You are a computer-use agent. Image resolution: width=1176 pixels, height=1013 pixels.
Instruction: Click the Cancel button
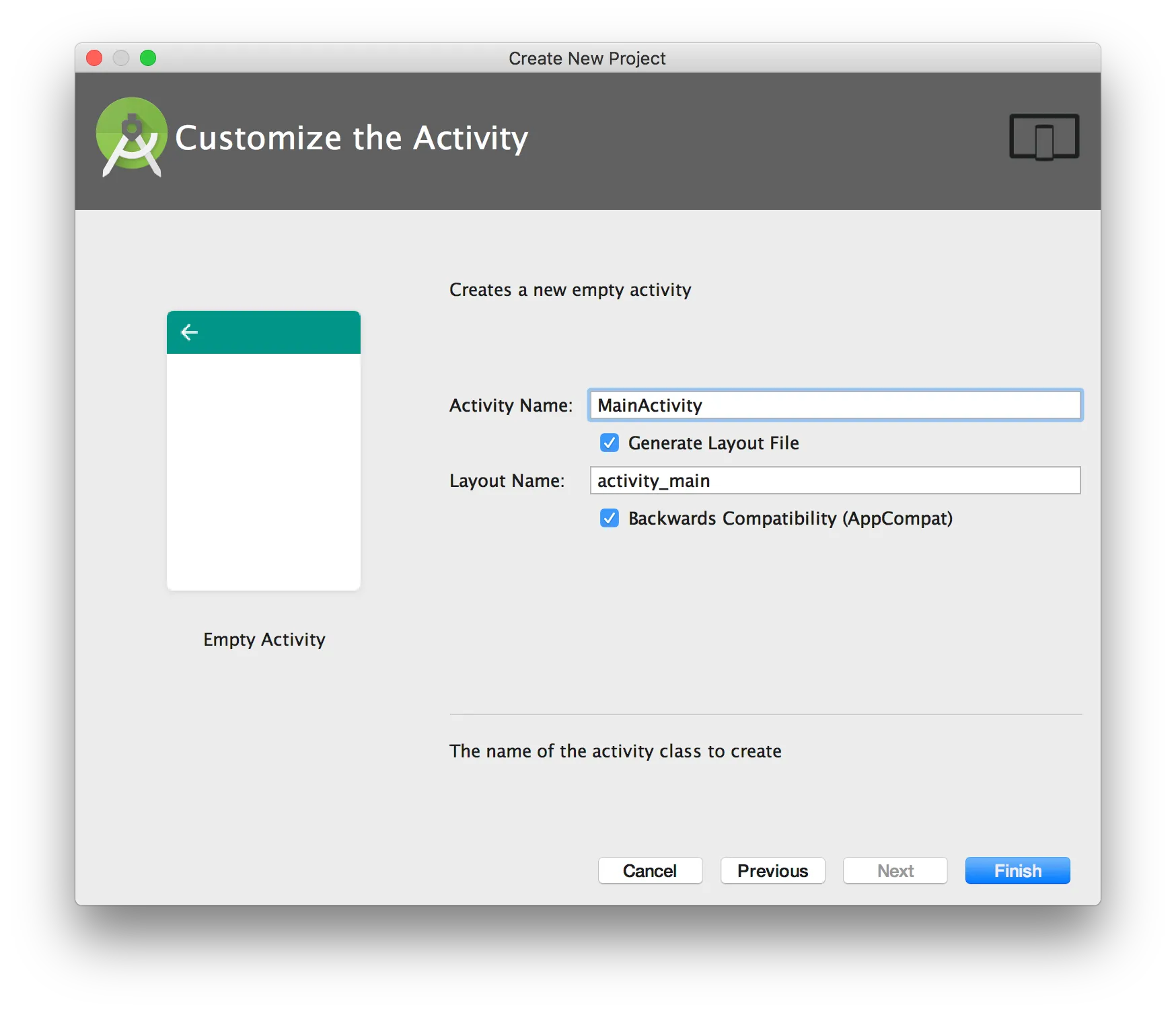pos(650,870)
